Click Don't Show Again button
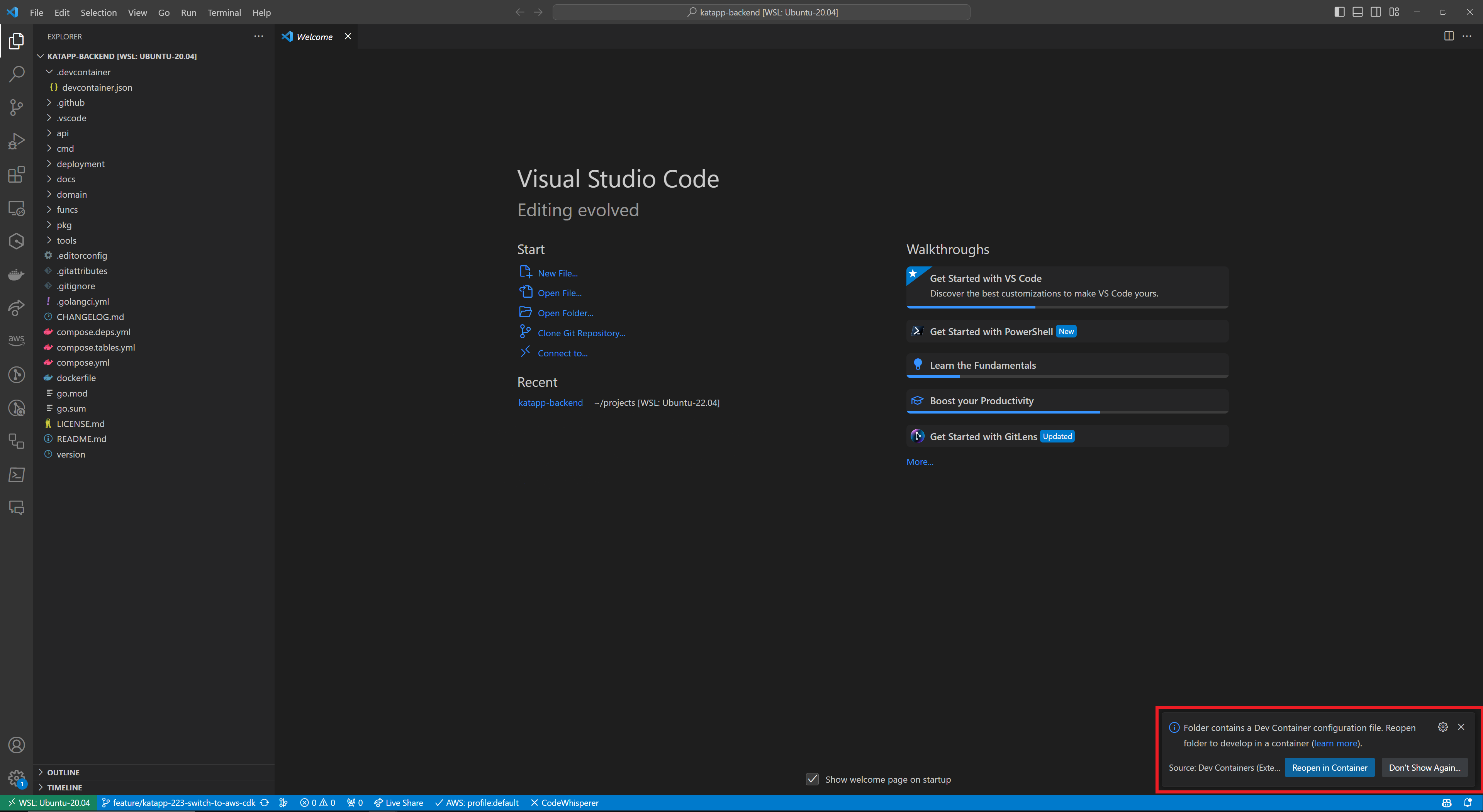Screen dimensions: 1483x812 (x=1424, y=768)
